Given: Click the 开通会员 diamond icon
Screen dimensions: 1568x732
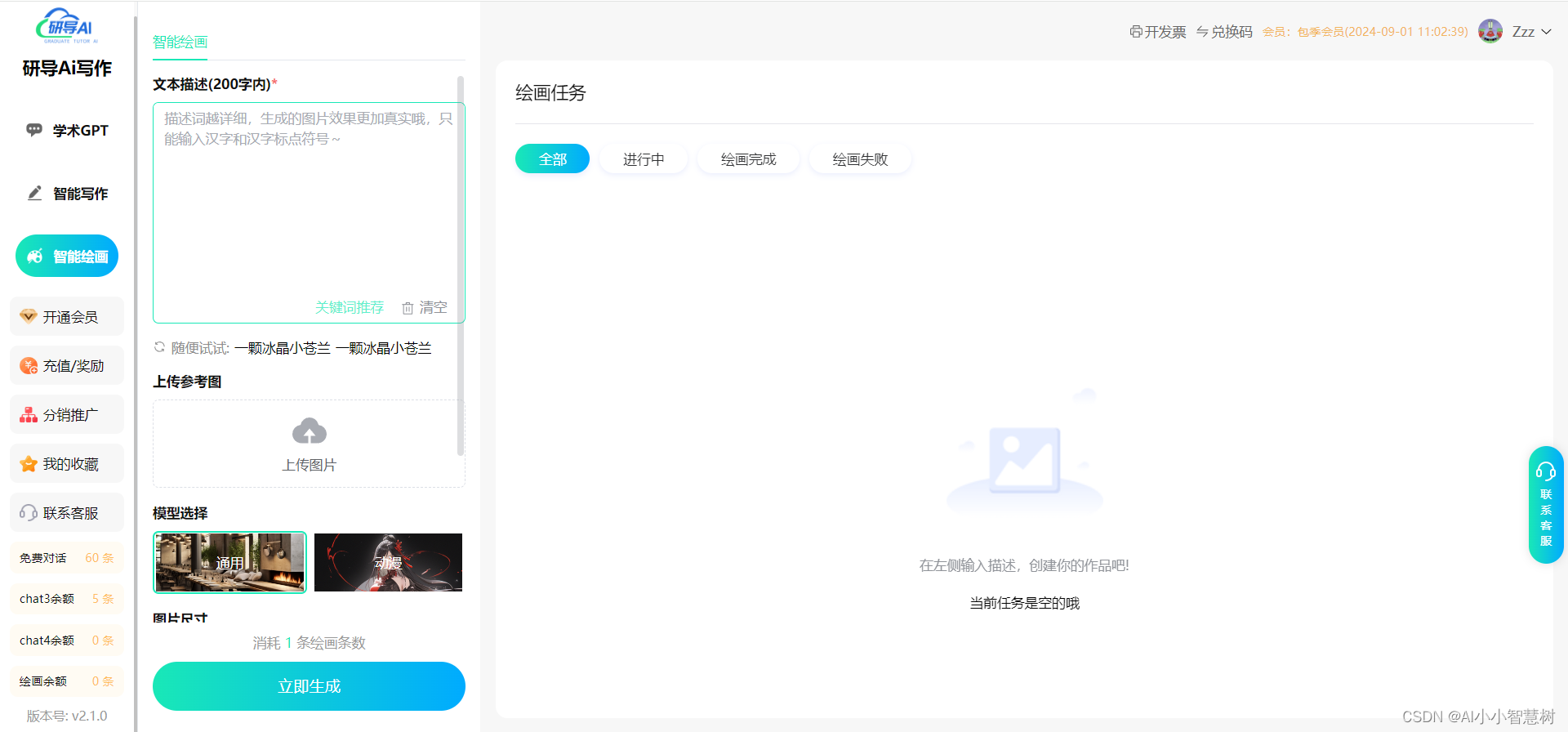Looking at the screenshot, I should [29, 316].
